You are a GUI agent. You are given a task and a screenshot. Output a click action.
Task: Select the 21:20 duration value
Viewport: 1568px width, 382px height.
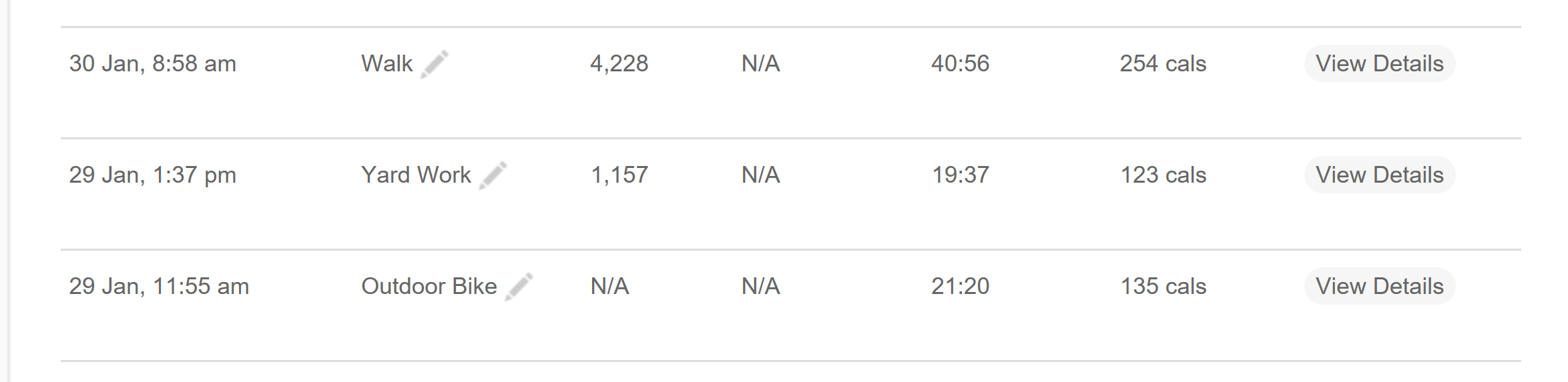[961, 286]
